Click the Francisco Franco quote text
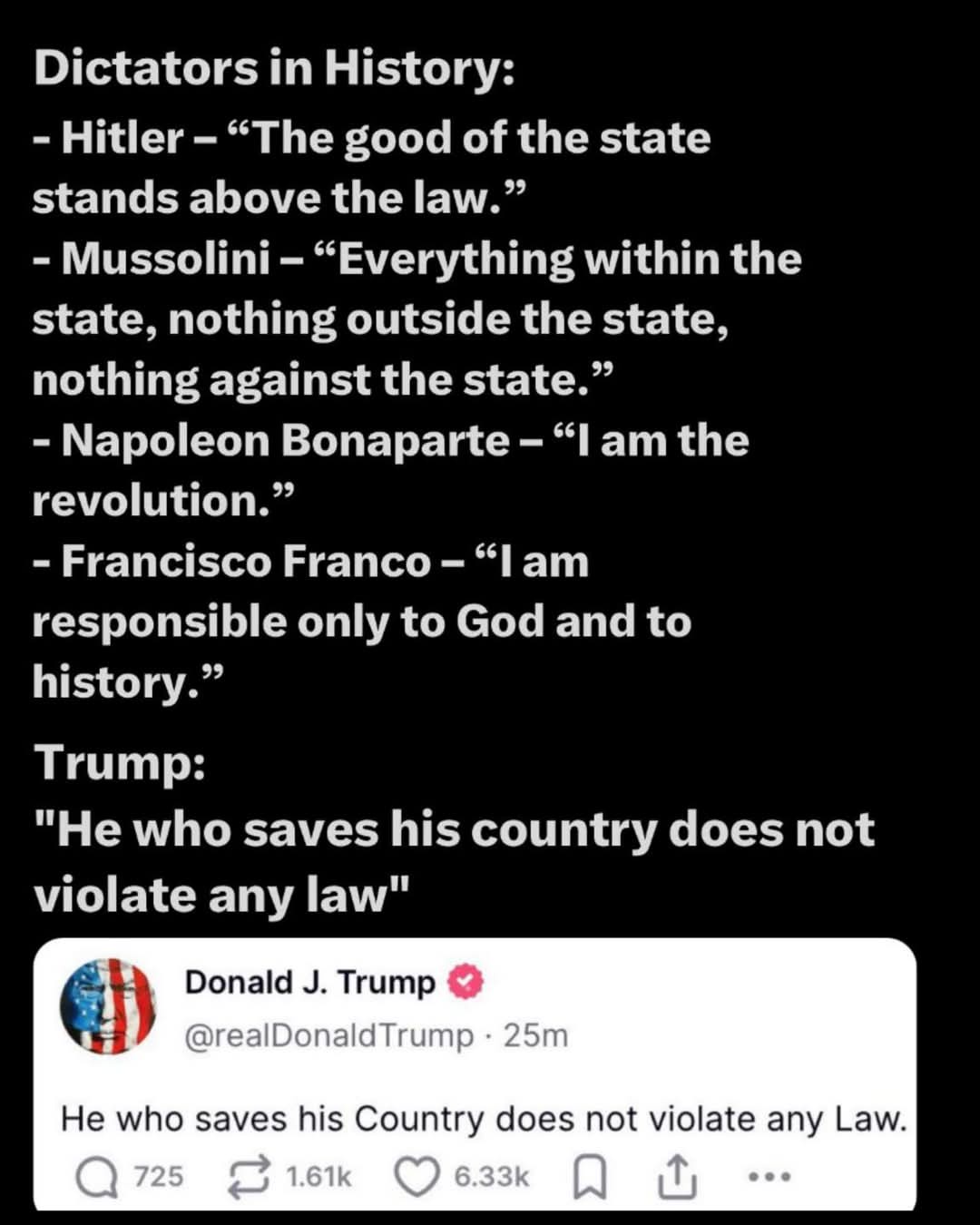The height and width of the screenshot is (1225, 980). [x=362, y=622]
